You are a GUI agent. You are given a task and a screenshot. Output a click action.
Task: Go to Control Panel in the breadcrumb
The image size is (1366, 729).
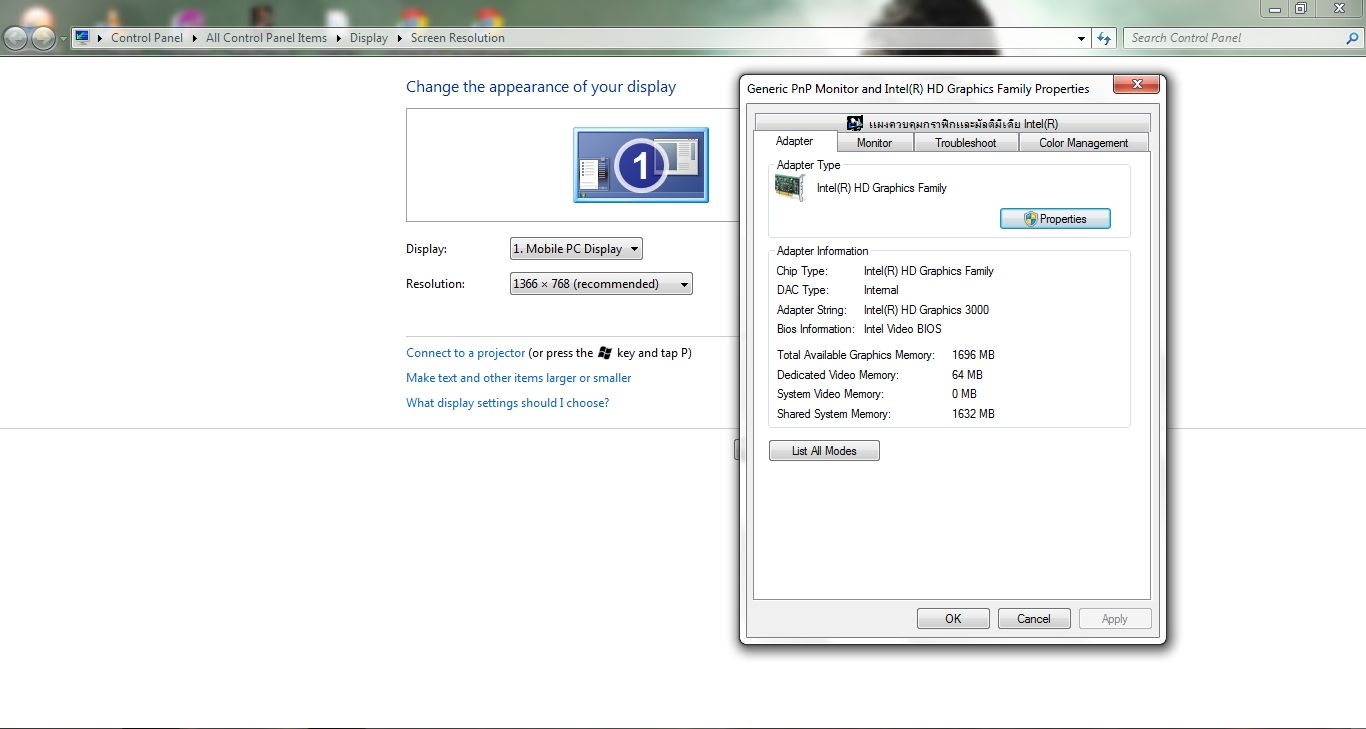click(147, 38)
